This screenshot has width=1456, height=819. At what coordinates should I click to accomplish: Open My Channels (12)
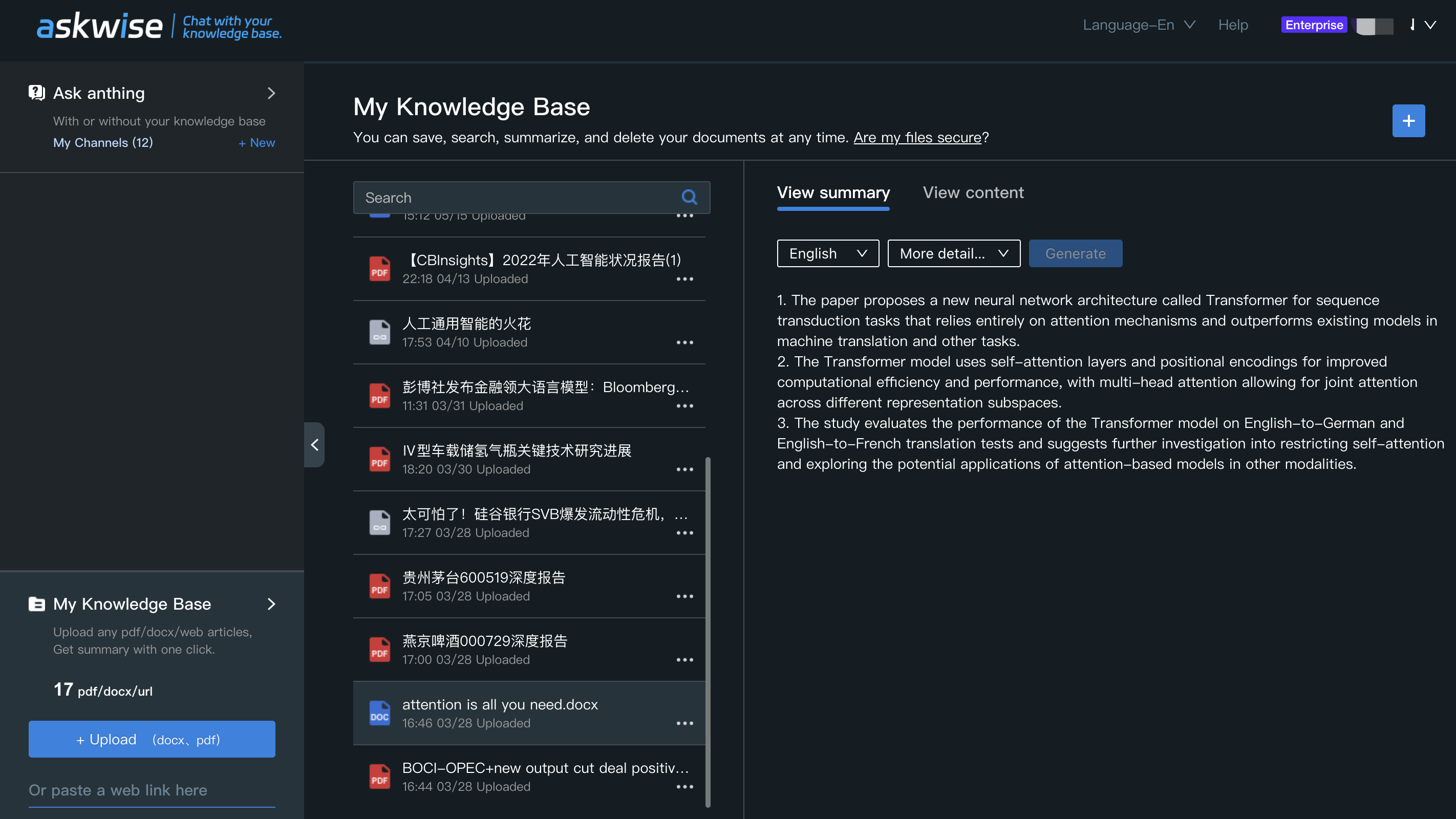coord(103,142)
